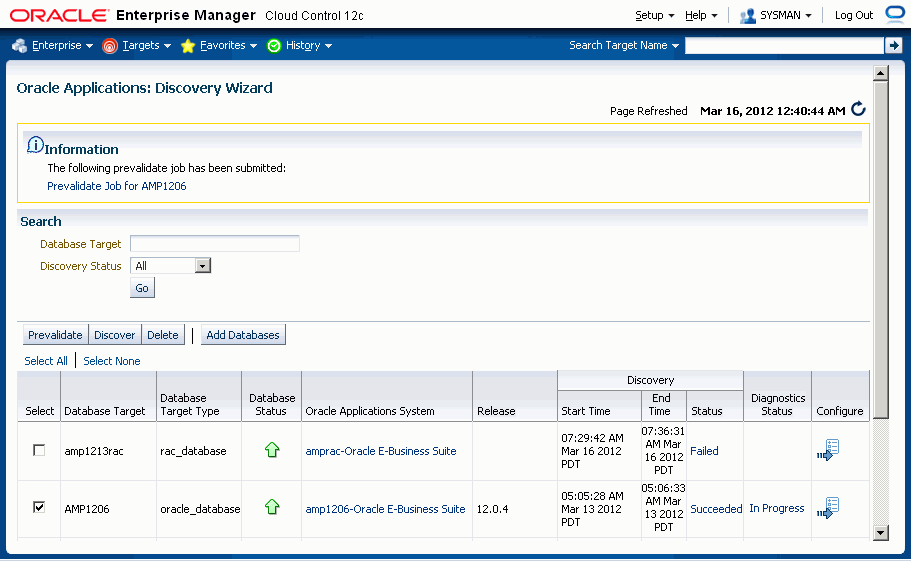Open the Discovery Status dropdown

click(202, 266)
